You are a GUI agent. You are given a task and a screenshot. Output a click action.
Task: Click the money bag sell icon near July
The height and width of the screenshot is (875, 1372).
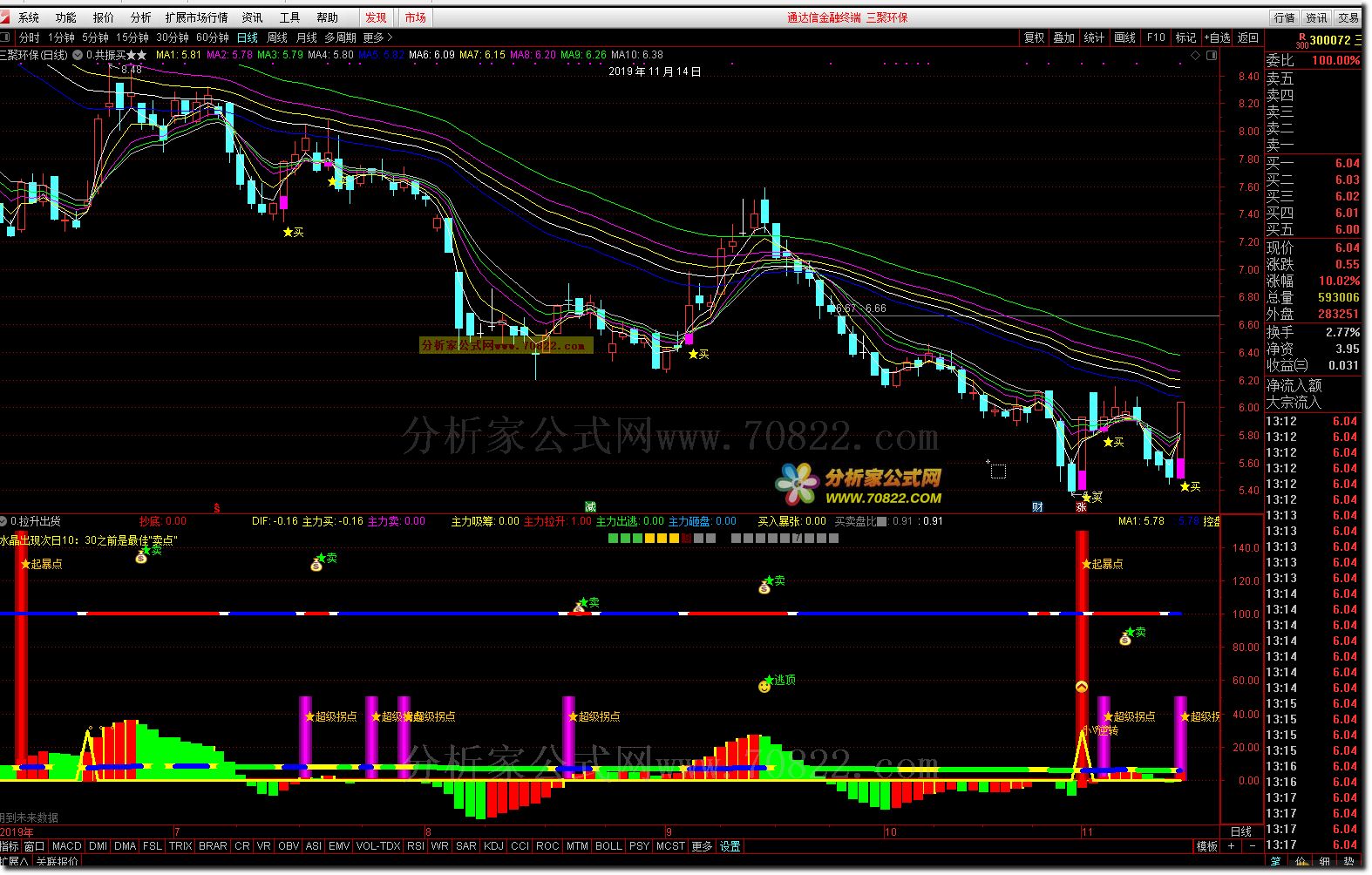141,557
